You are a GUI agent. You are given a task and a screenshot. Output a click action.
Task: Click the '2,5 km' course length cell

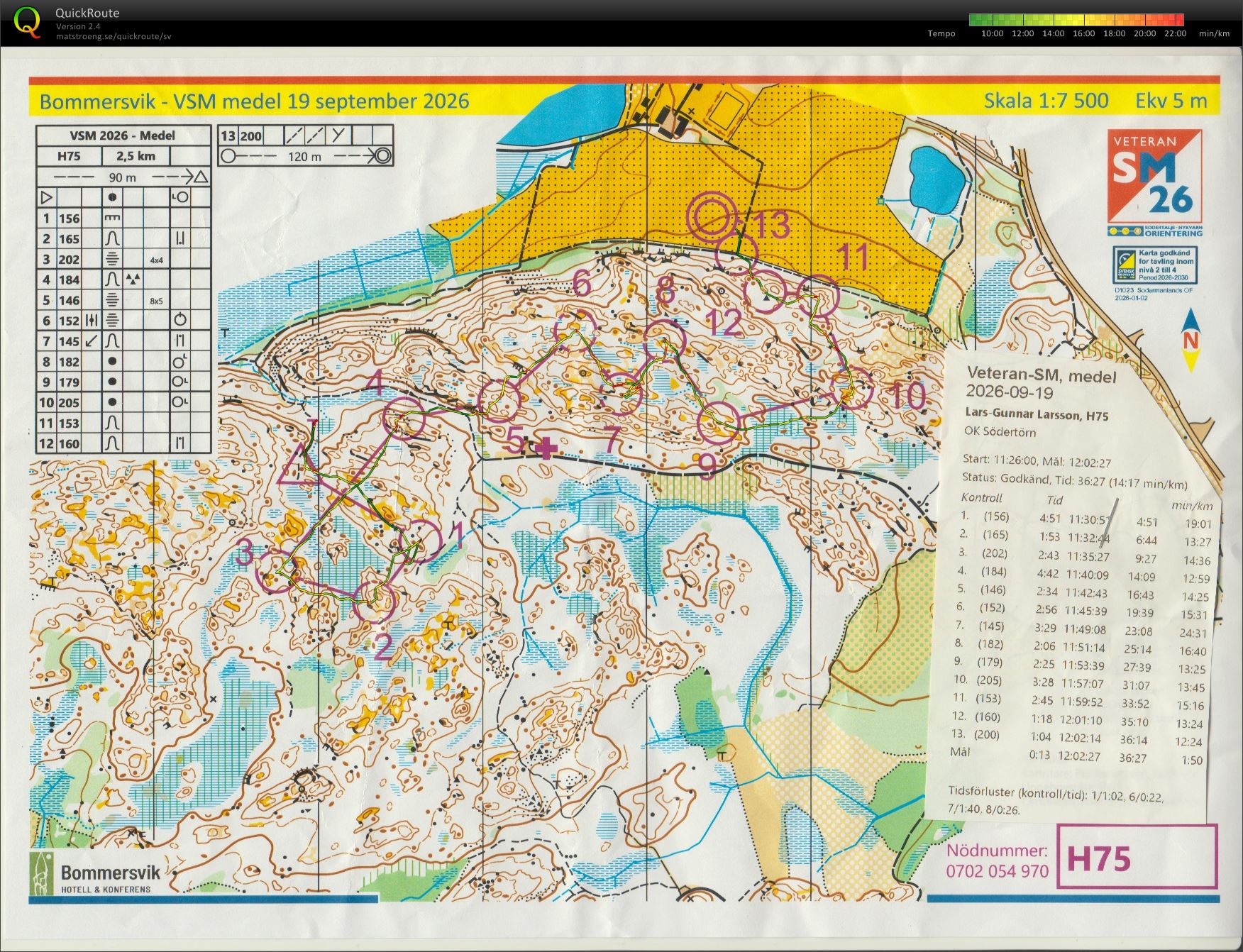(136, 156)
